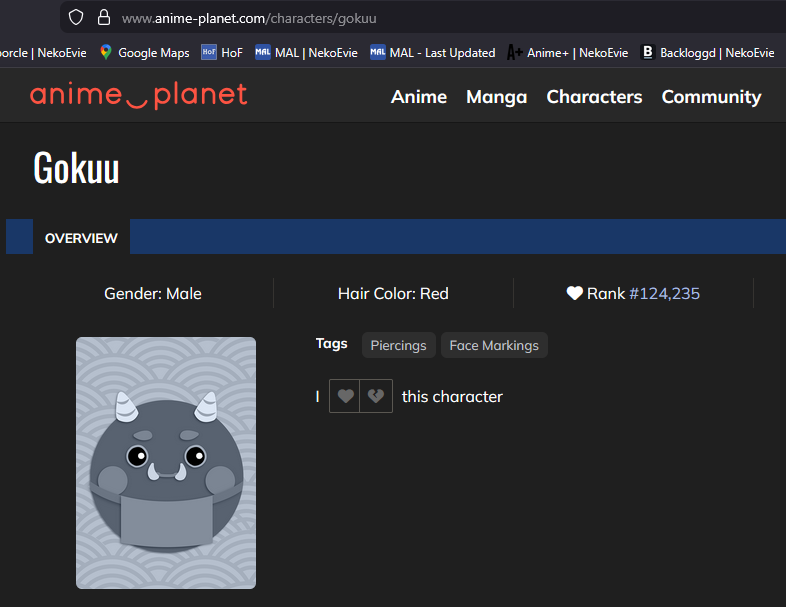
Task: Click the Hair Color: Red text
Action: (393, 293)
